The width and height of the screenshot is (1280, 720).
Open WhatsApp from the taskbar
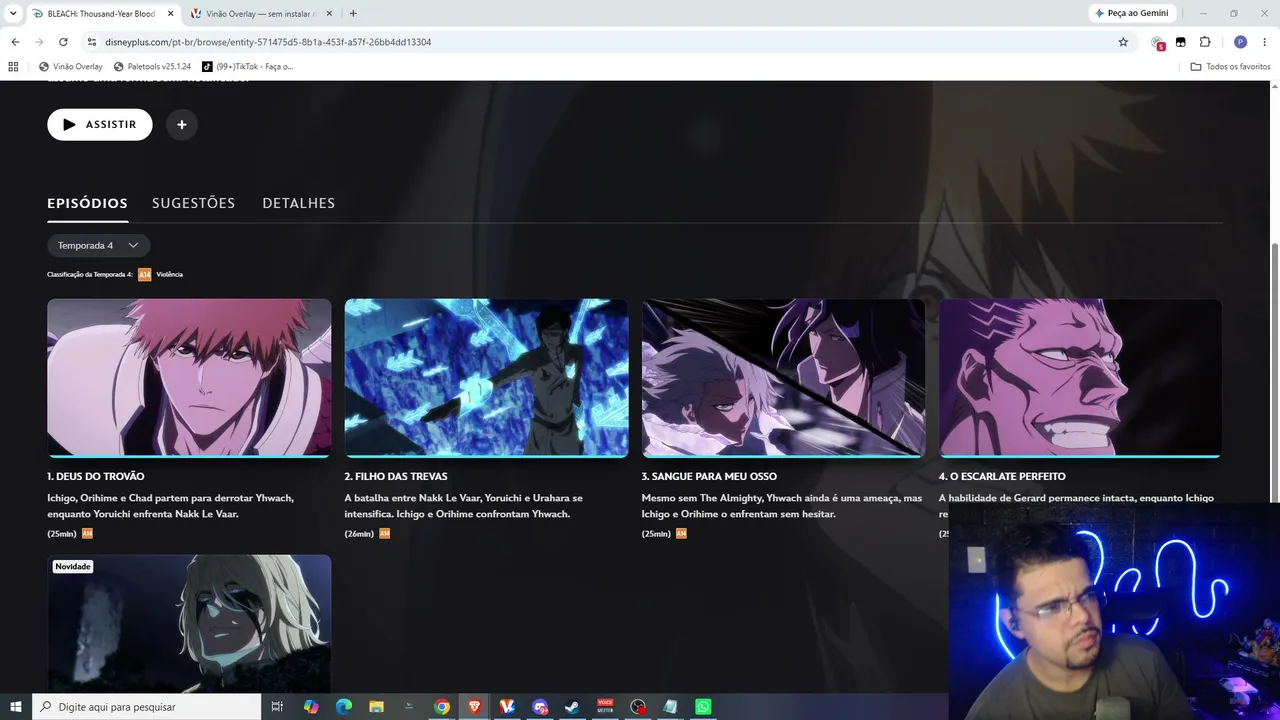(x=703, y=707)
